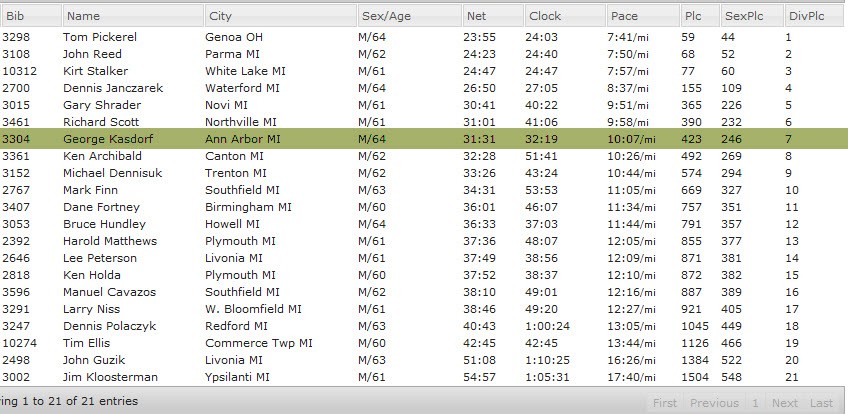The width and height of the screenshot is (848, 414).
Task: Sort by the Pace column header
Action: click(x=642, y=16)
